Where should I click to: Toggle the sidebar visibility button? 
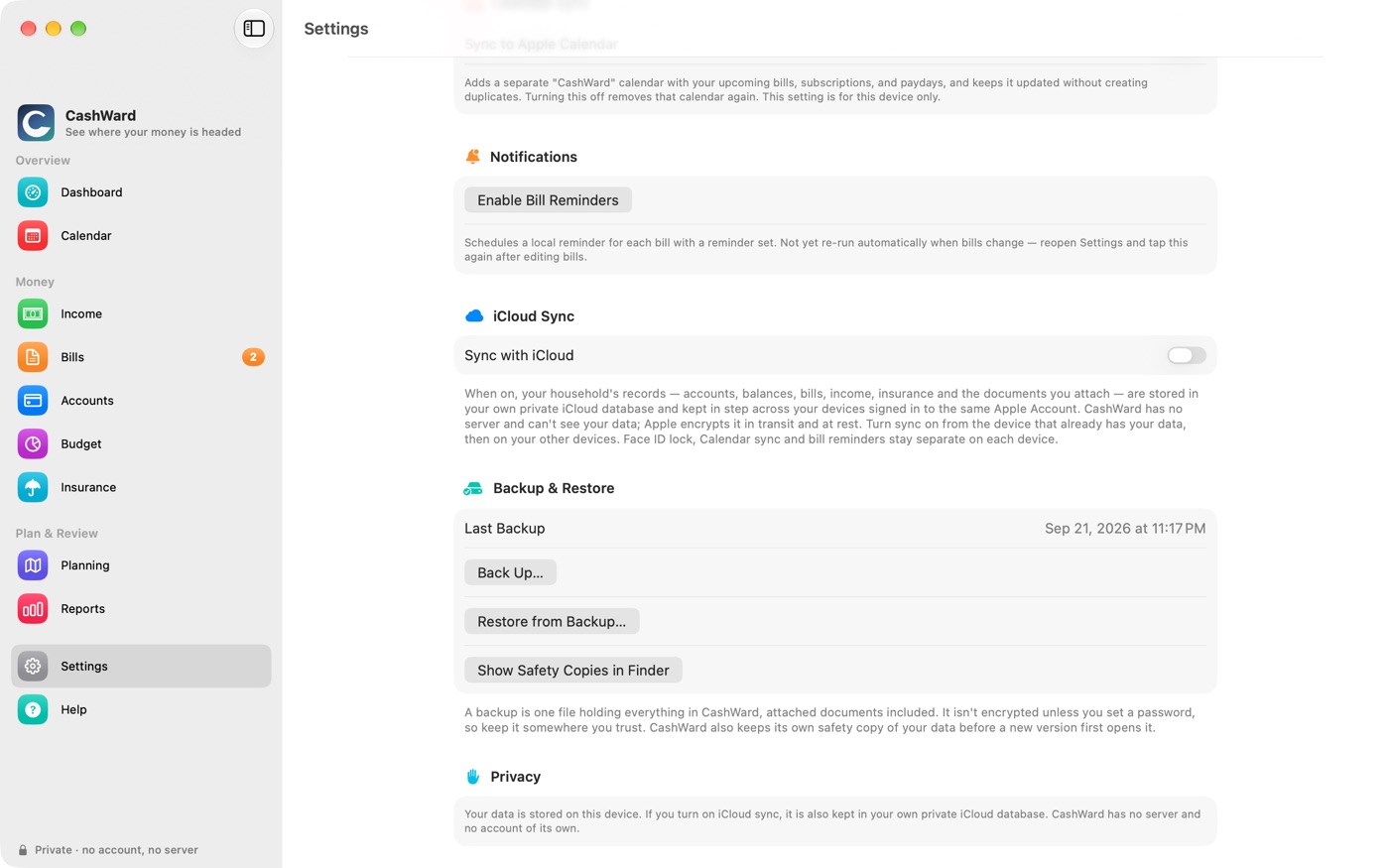click(254, 29)
